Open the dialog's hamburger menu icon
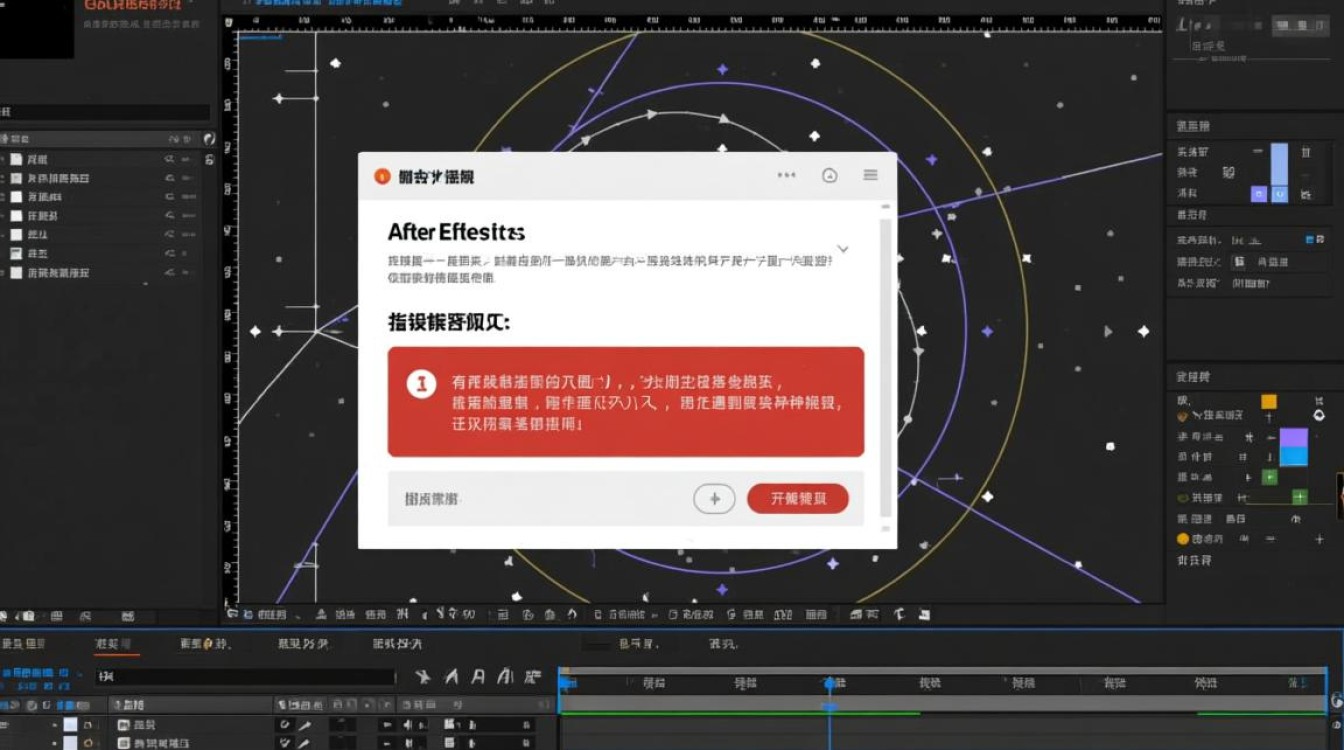This screenshot has height=750, width=1344. [869, 173]
